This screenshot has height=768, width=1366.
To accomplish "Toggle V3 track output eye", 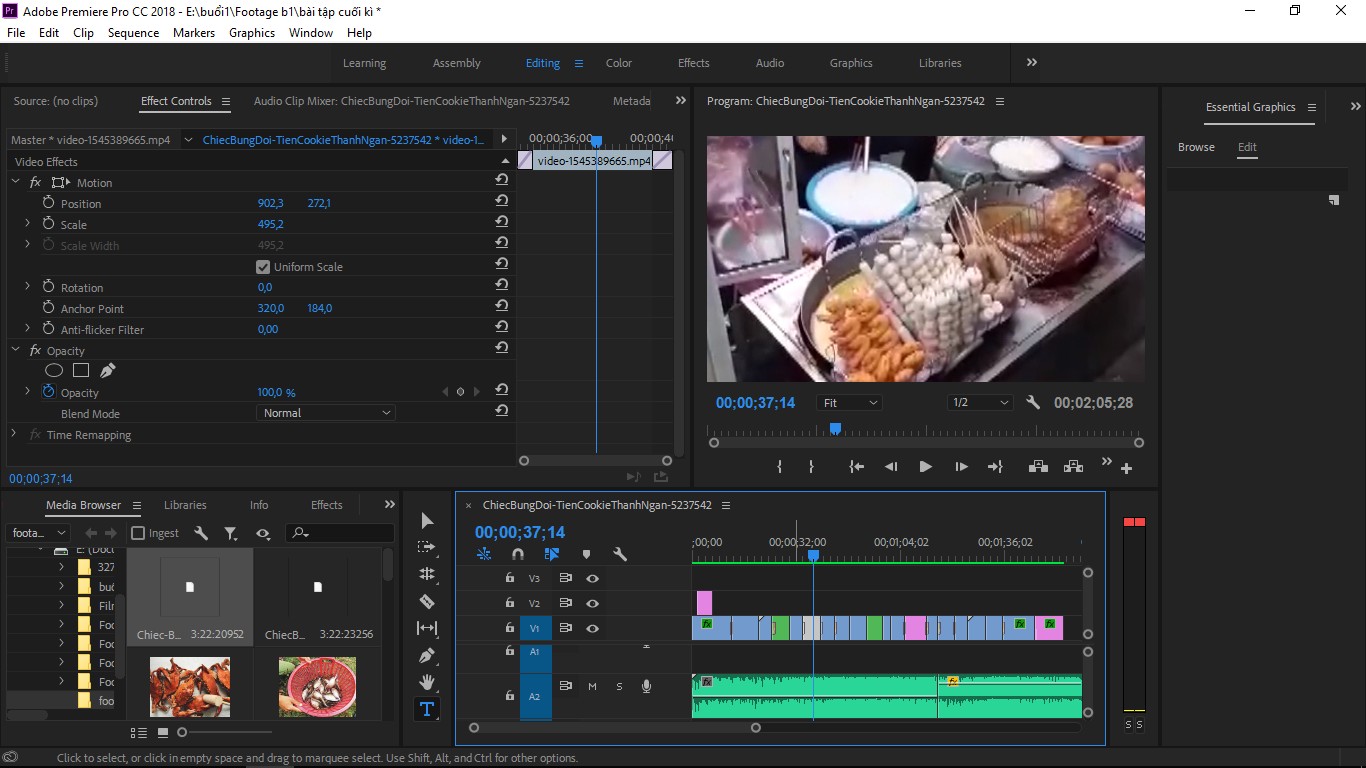I will 593,578.
